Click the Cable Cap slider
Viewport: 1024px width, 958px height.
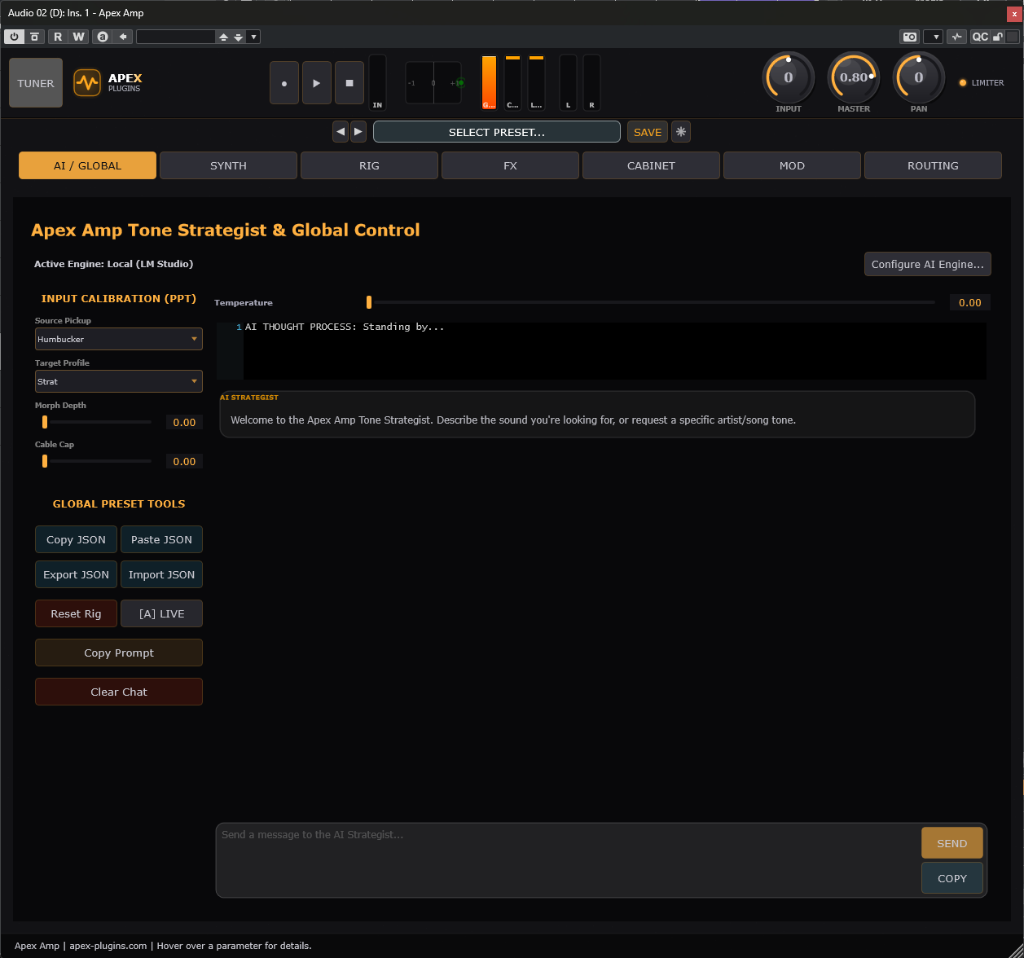pyautogui.click(x=97, y=461)
